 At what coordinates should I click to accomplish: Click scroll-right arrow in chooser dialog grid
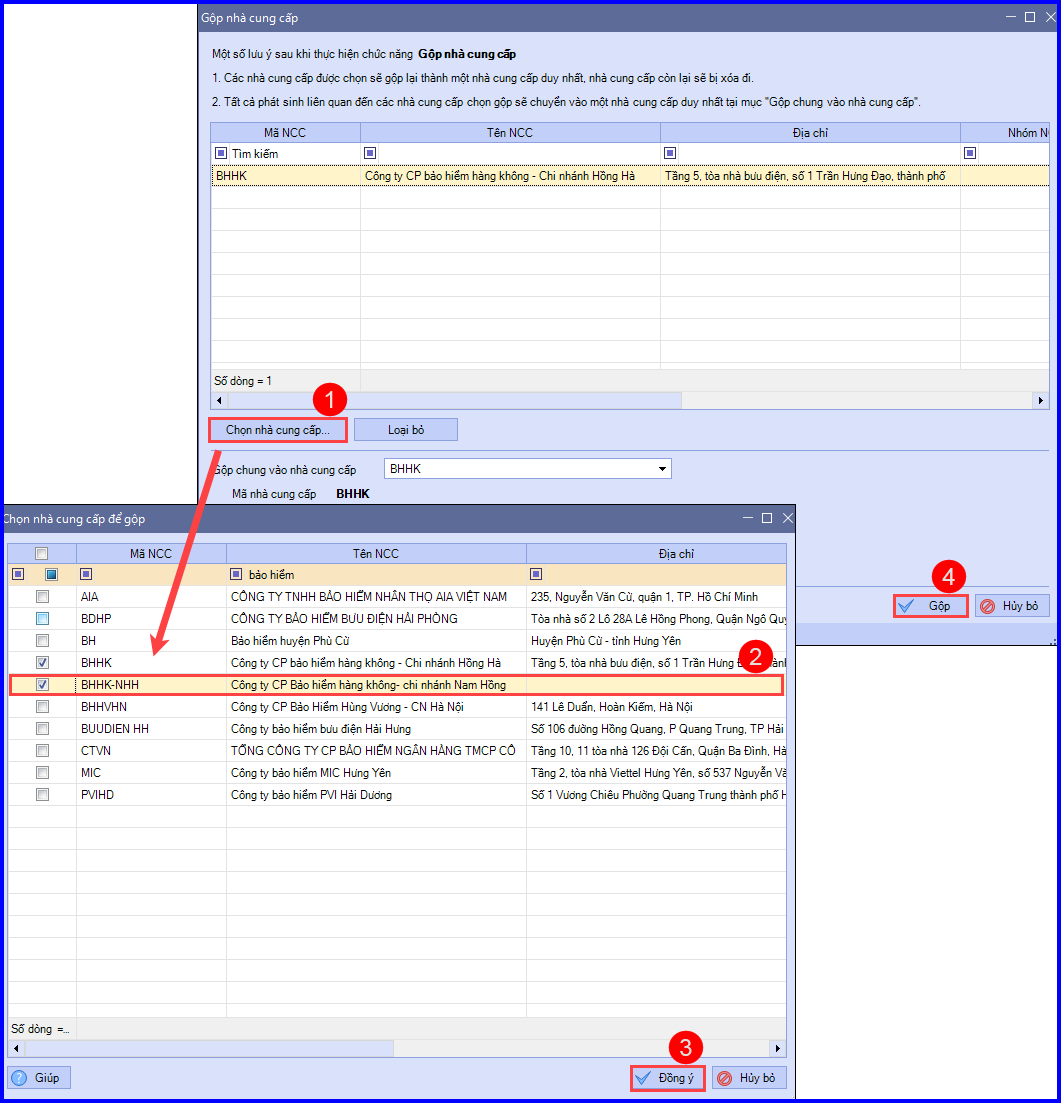pyautogui.click(x=777, y=1048)
